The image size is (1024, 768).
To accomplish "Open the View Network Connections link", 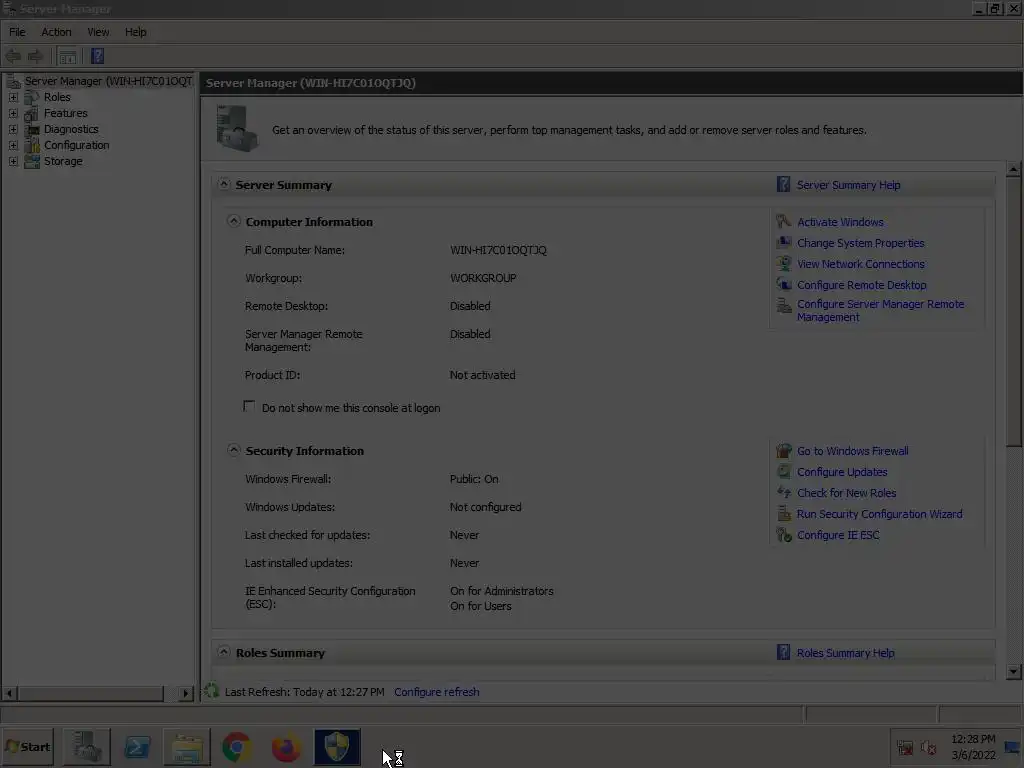I will 861,264.
